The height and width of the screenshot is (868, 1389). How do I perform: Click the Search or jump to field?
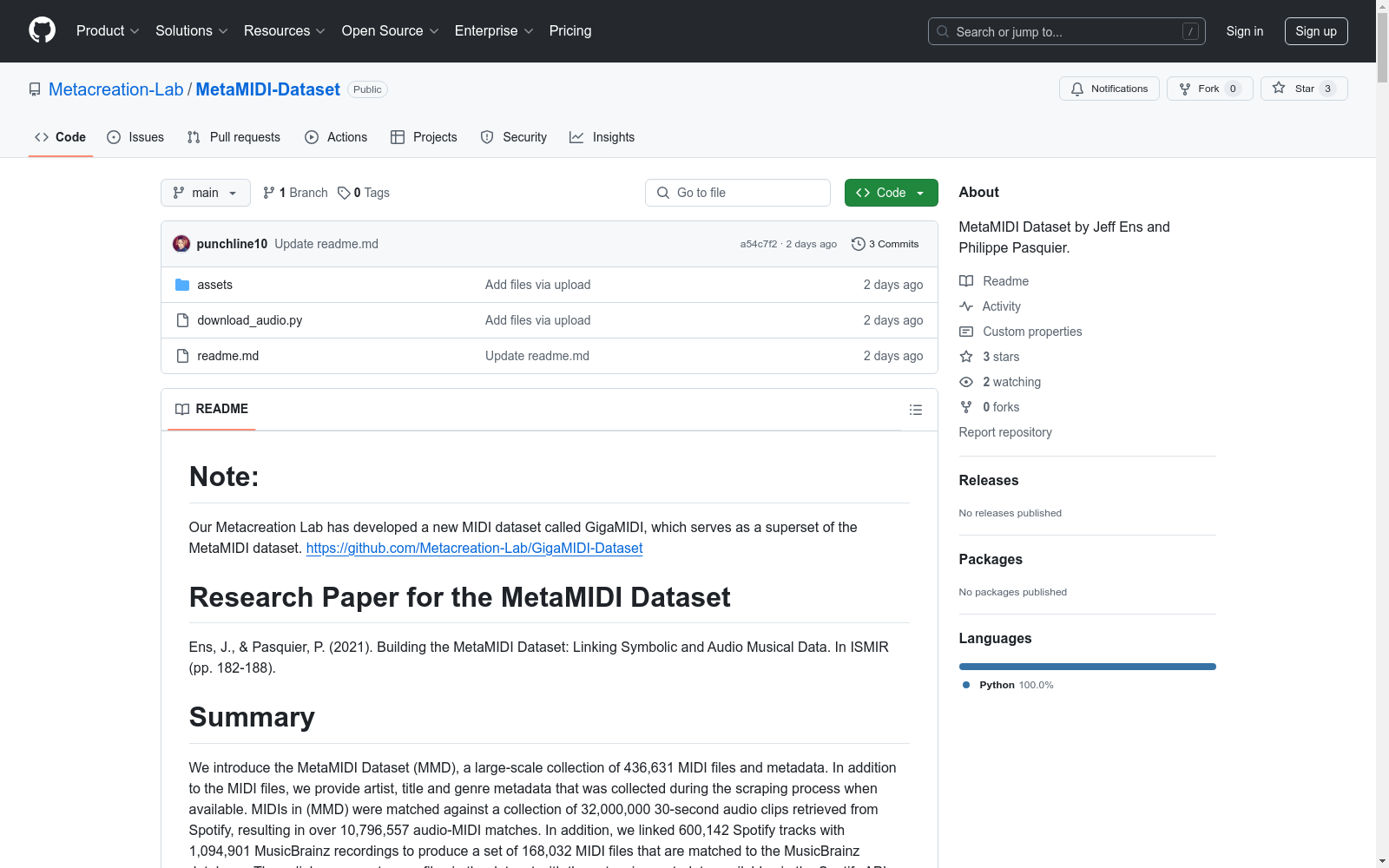coord(1067,31)
